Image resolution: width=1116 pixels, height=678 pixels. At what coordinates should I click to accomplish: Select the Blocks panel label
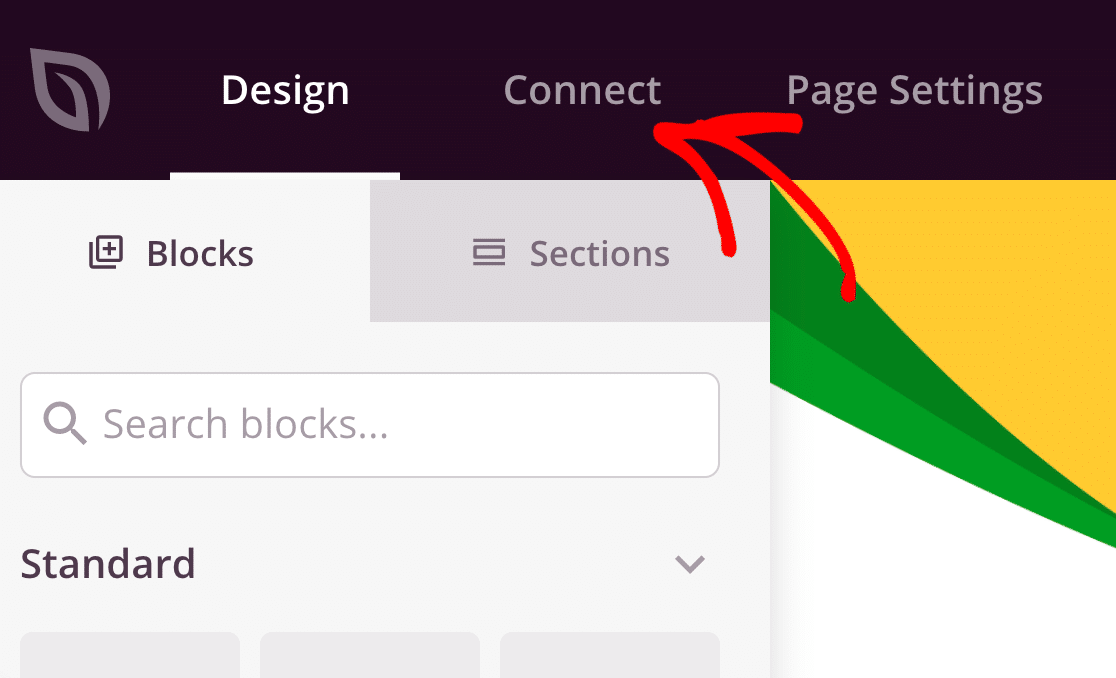point(200,253)
